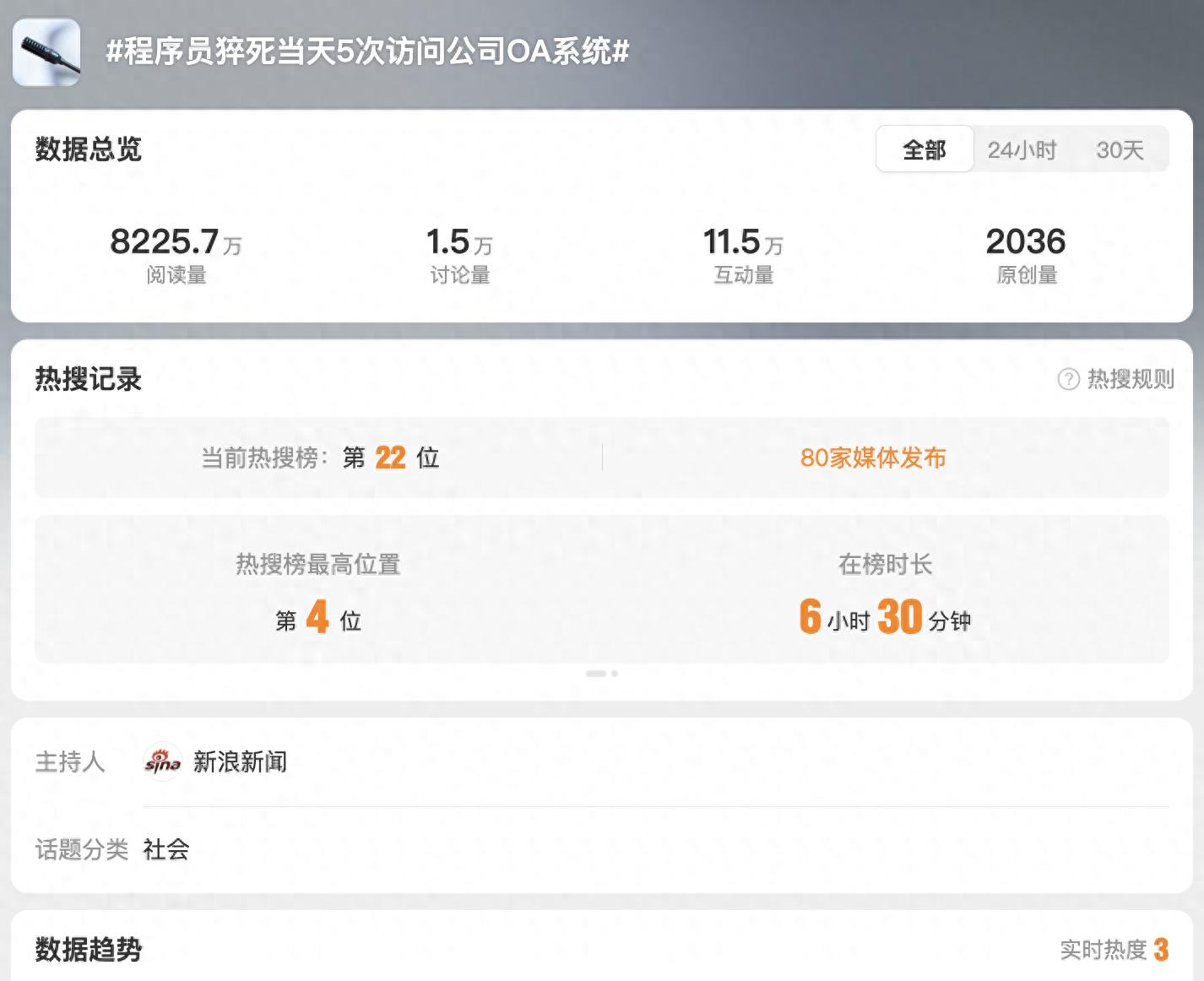Click the microphone topic avatar icon

pos(46,52)
